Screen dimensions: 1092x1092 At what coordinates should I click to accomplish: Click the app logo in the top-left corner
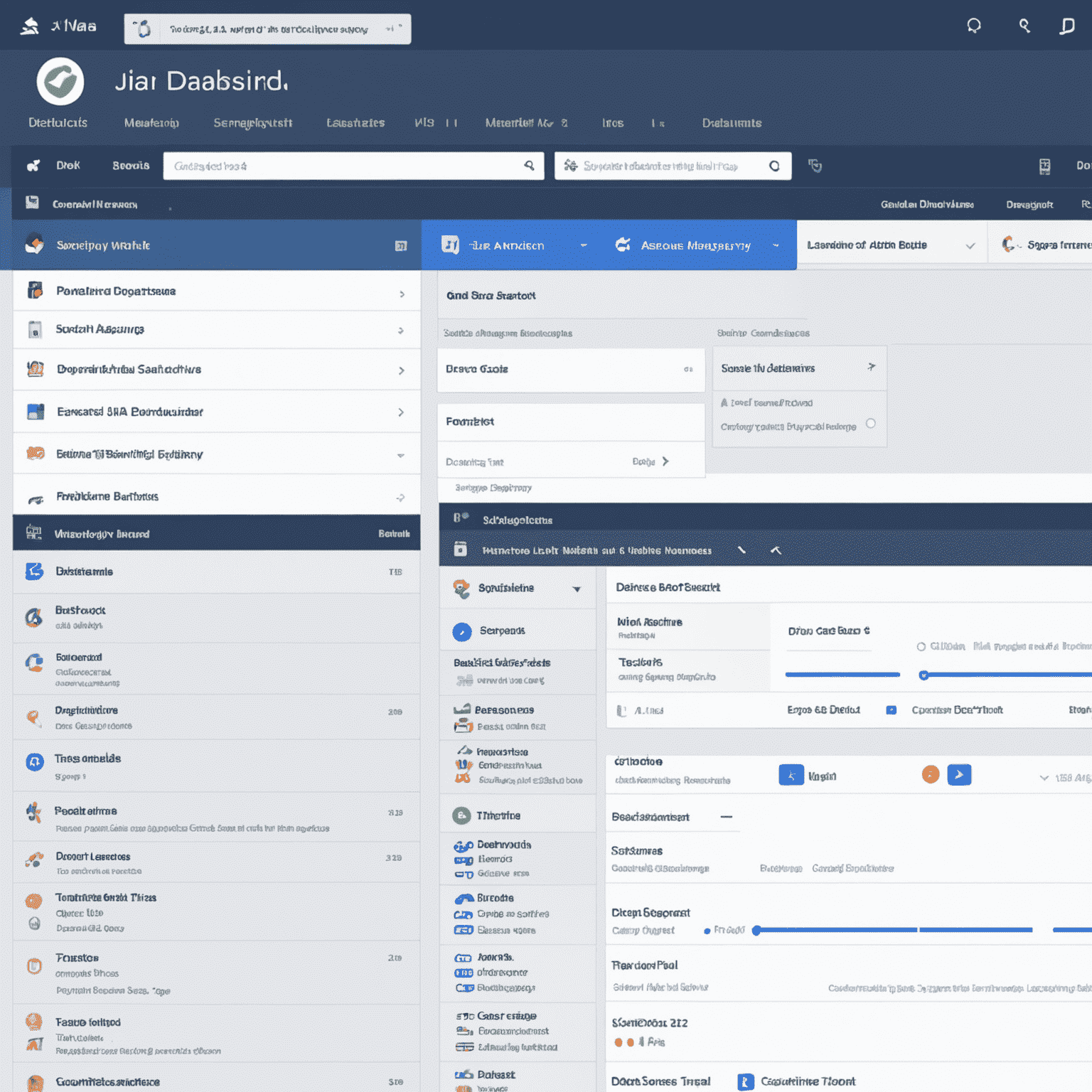coord(29,26)
